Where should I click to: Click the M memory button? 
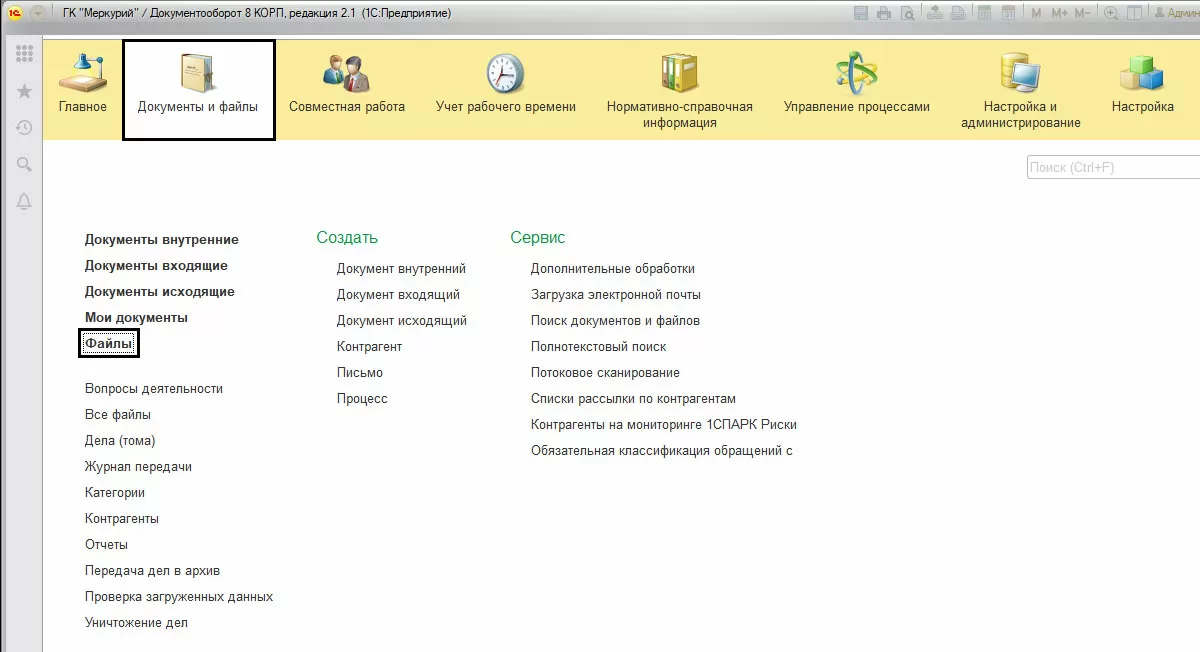[x=1036, y=13]
